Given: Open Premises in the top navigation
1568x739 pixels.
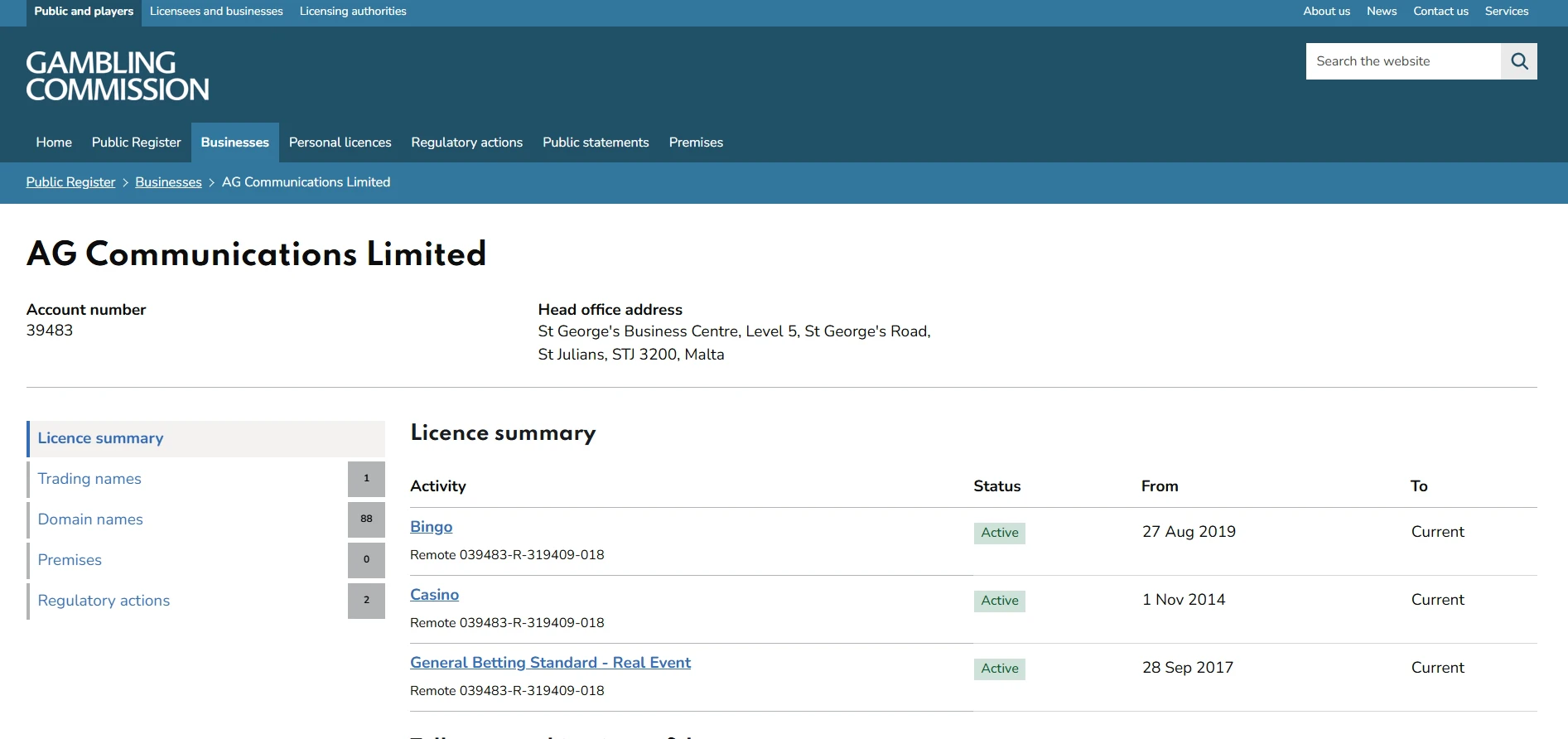Looking at the screenshot, I should click(696, 142).
